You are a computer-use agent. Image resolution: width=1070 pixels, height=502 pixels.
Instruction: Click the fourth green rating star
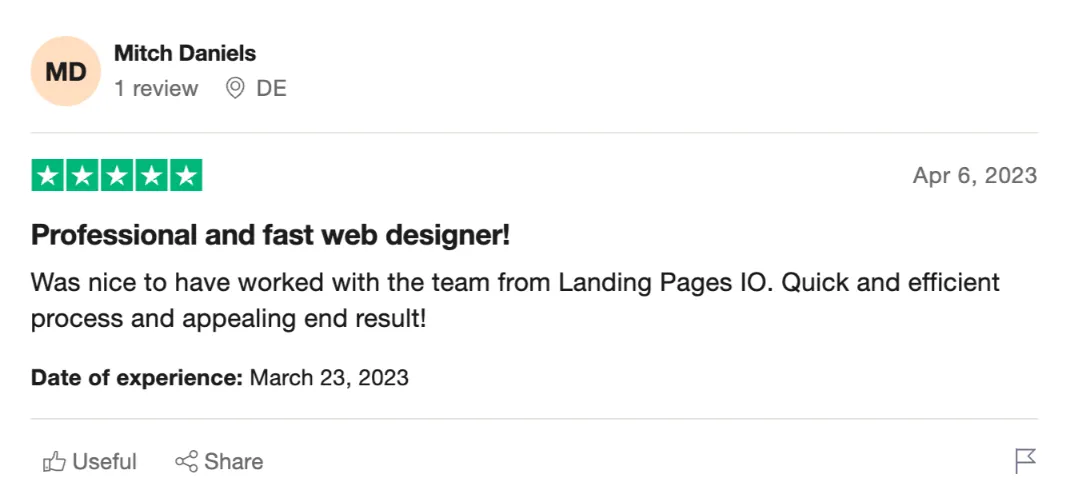(x=151, y=176)
